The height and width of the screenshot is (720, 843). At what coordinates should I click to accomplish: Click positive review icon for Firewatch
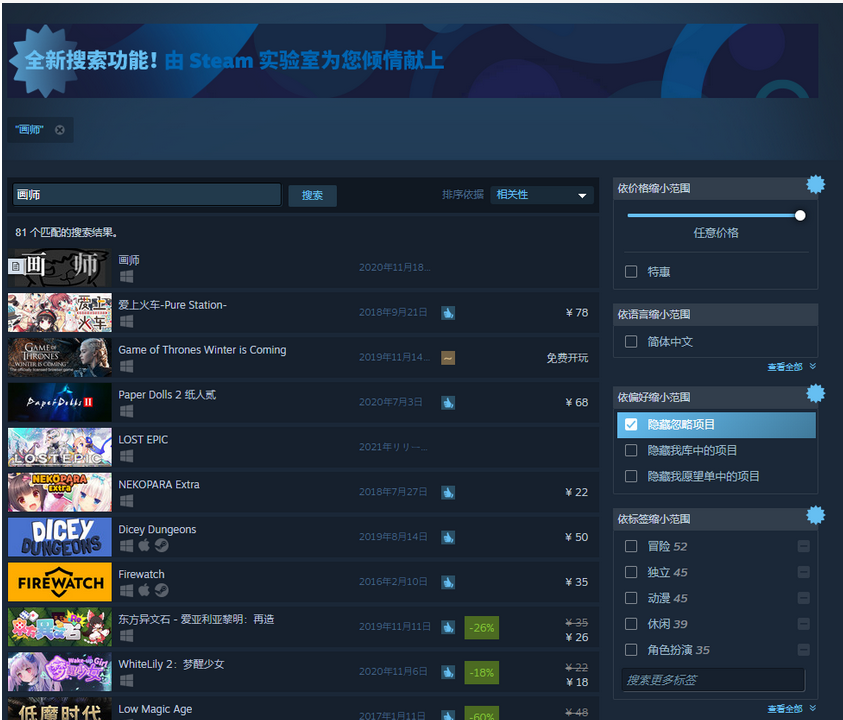click(448, 582)
